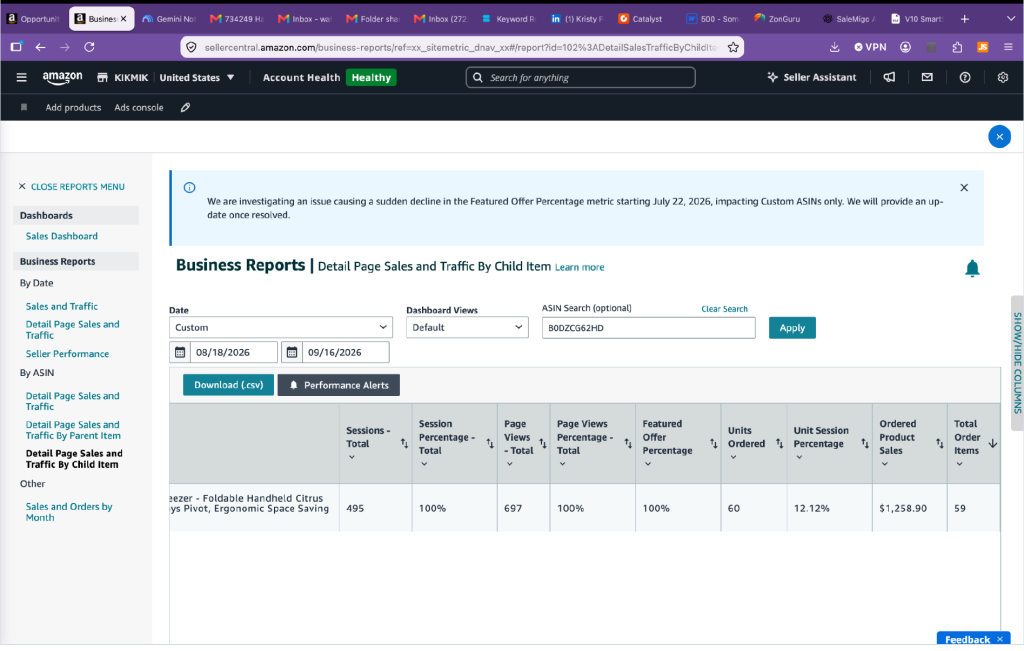1024x651 pixels.
Task: Open the announcements megaphone icon
Action: (x=889, y=77)
